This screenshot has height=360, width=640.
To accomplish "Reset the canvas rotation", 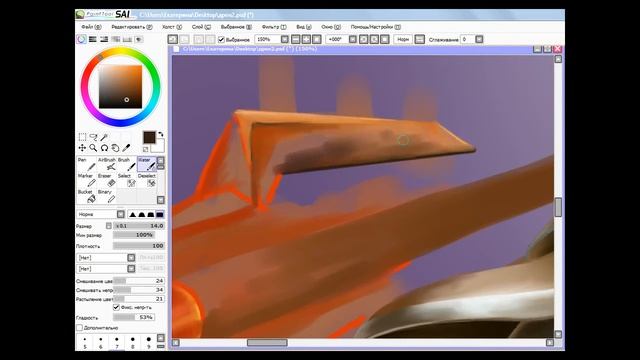I will click(x=384, y=39).
